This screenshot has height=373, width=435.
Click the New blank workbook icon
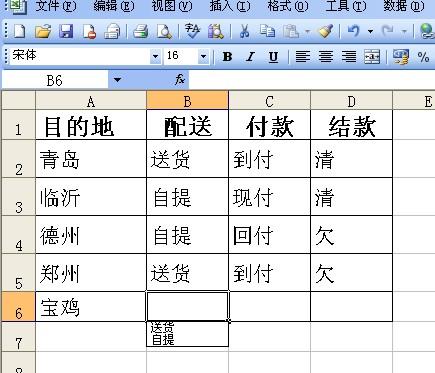tap(20, 31)
